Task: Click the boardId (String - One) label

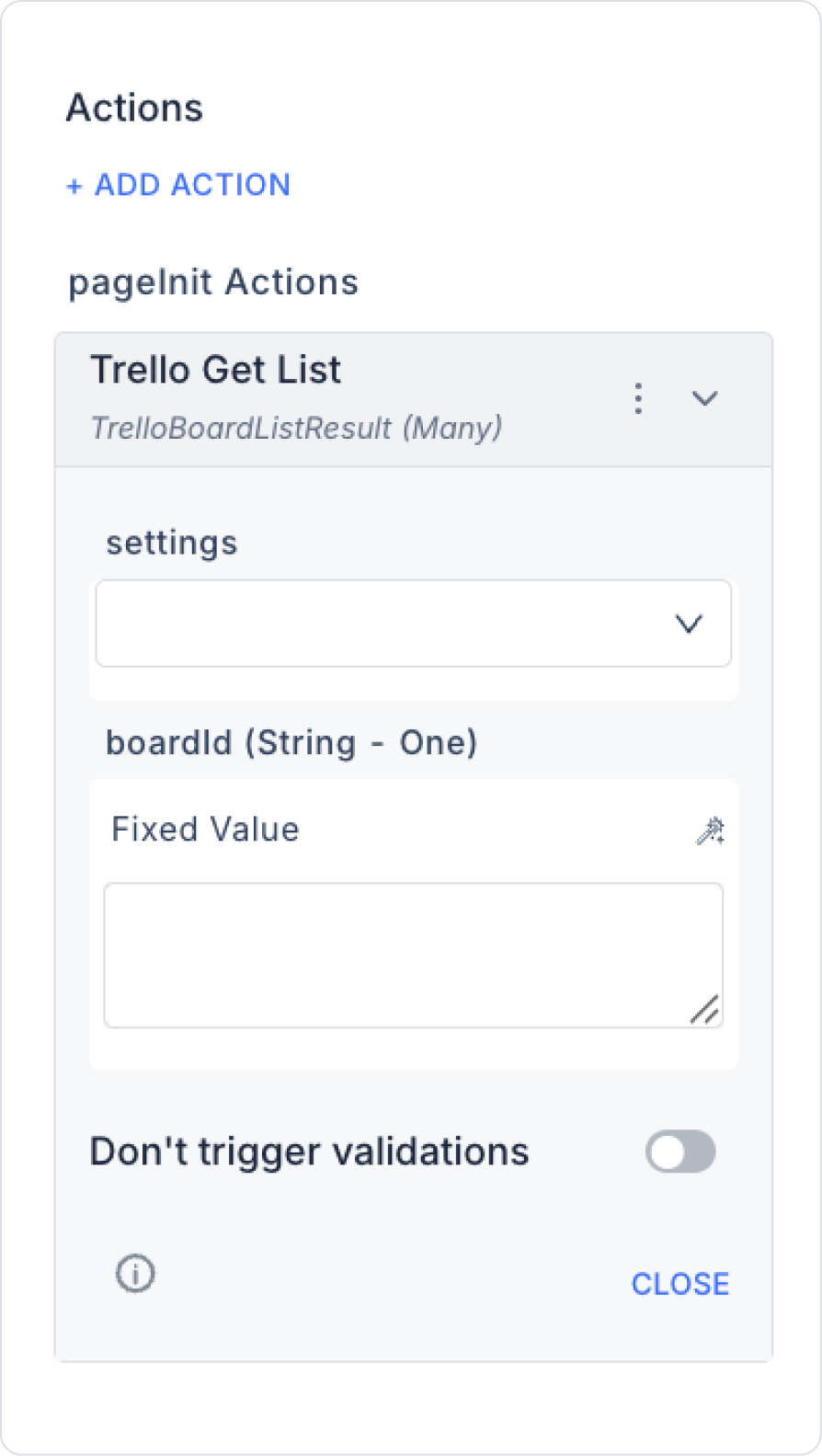Action: [291, 742]
